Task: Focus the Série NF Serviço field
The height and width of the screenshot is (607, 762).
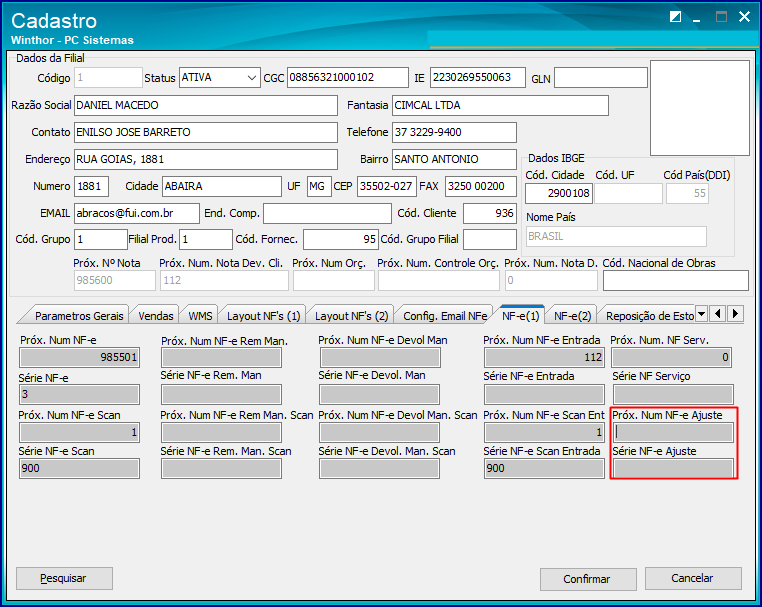Action: tap(673, 395)
